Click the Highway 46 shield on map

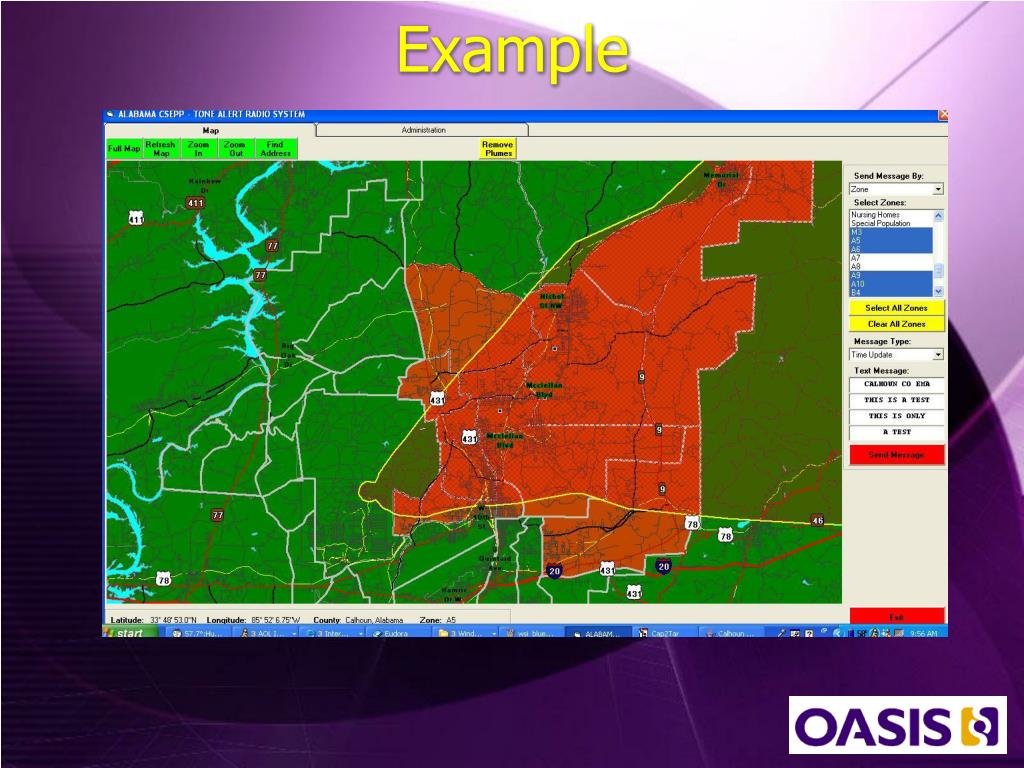pos(817,520)
